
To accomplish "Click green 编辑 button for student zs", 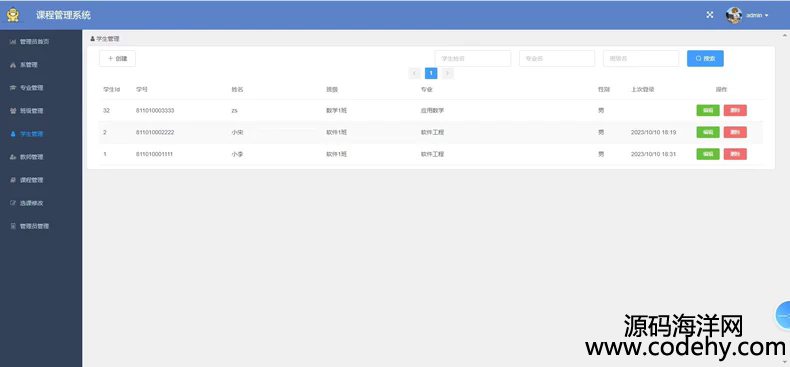I will pyautogui.click(x=708, y=110).
